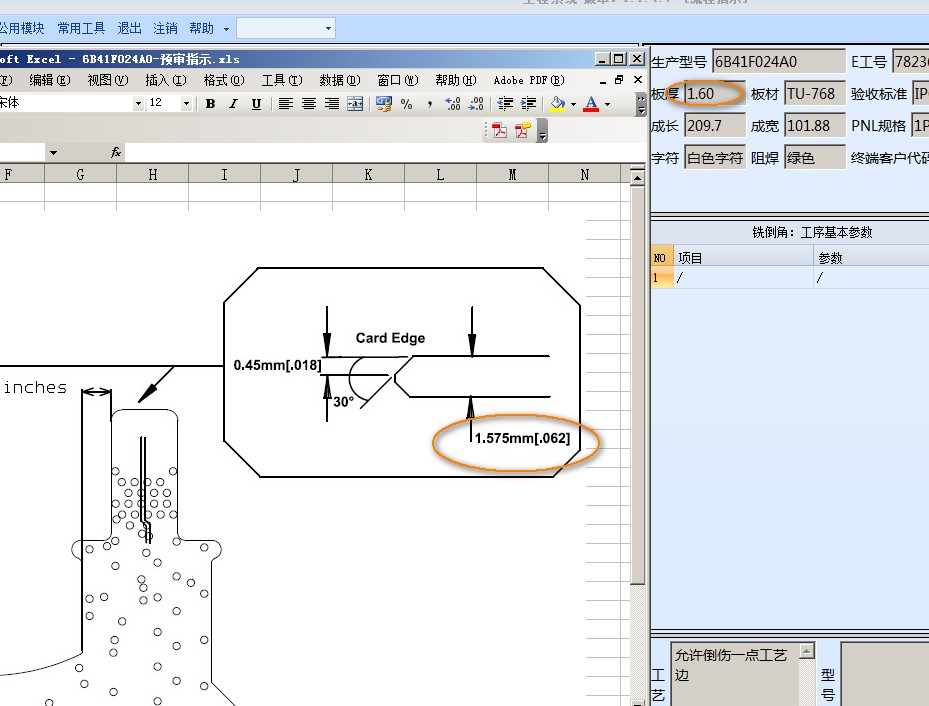Open the font name dropdown
This screenshot has height=706, width=929.
[x=138, y=104]
